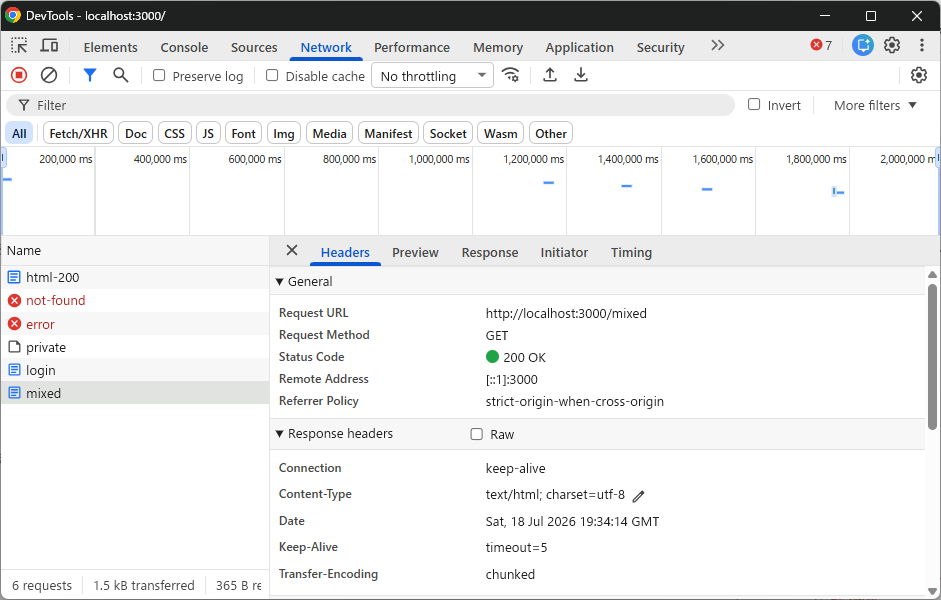Filter by Wasm requests
The width and height of the screenshot is (941, 600).
click(501, 133)
